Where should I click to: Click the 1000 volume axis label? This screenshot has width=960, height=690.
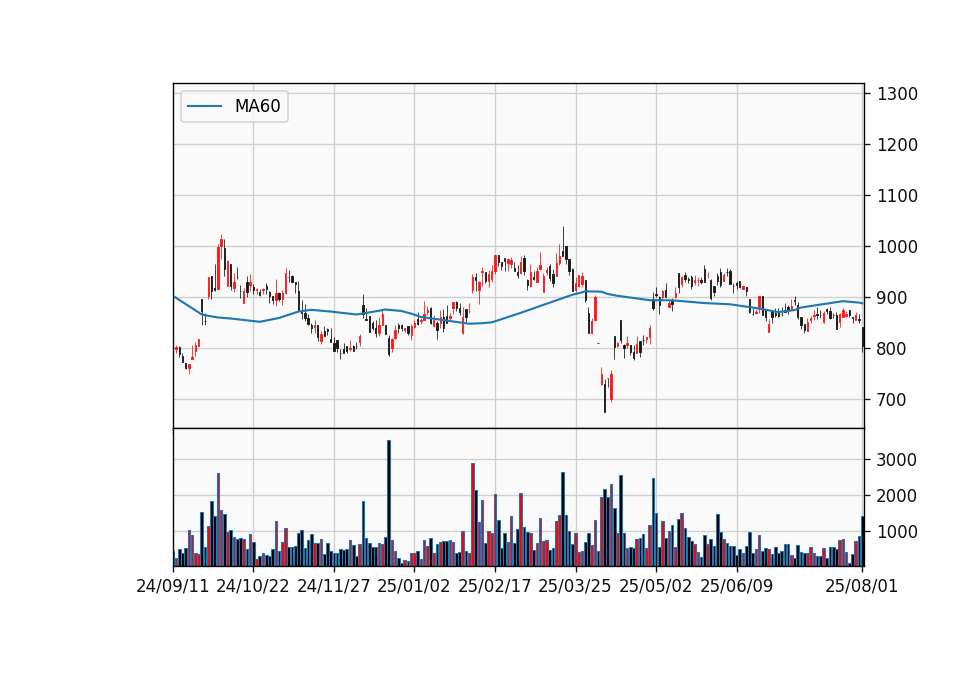point(896,531)
